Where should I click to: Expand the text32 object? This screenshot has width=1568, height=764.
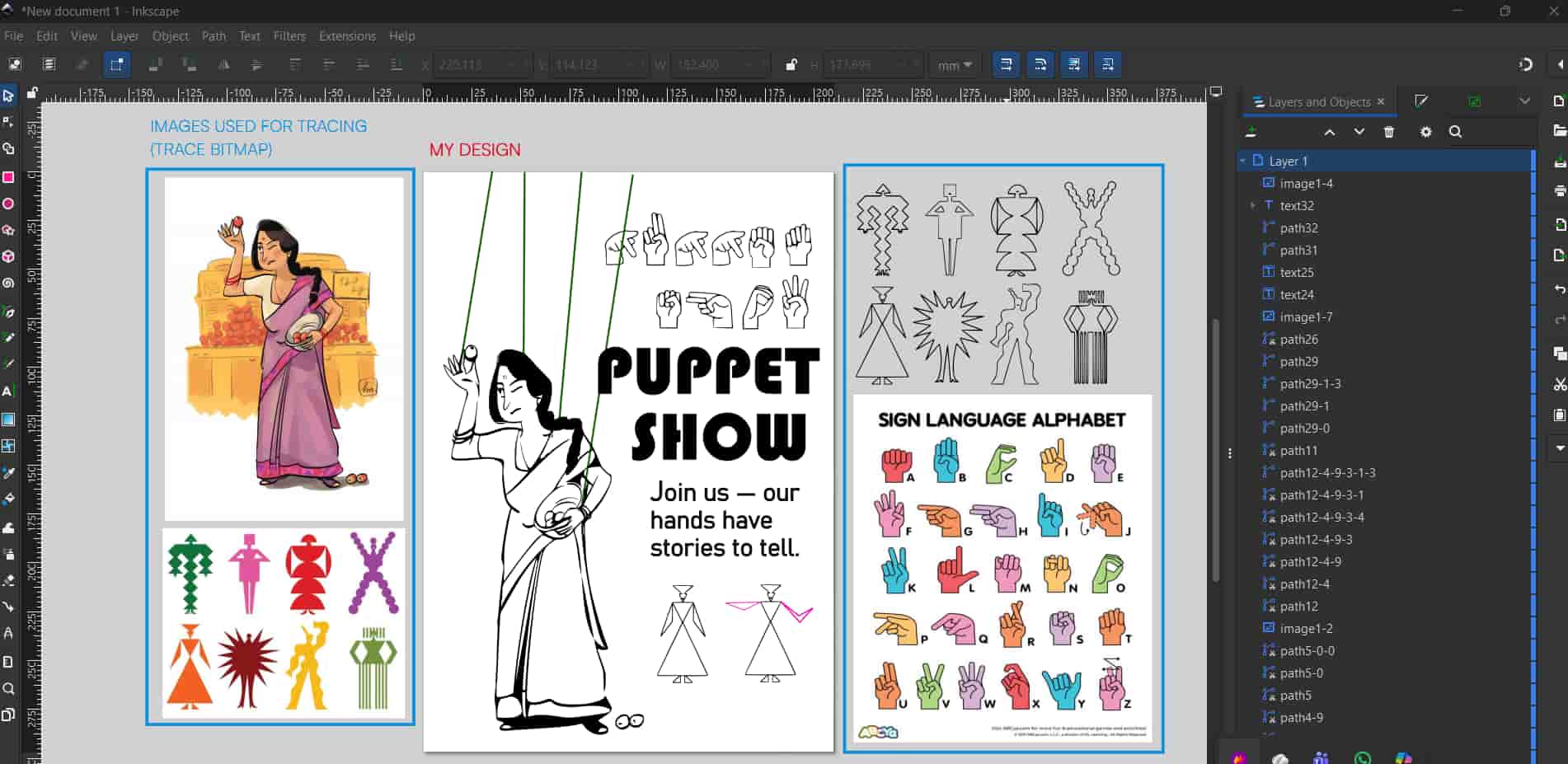(x=1253, y=205)
